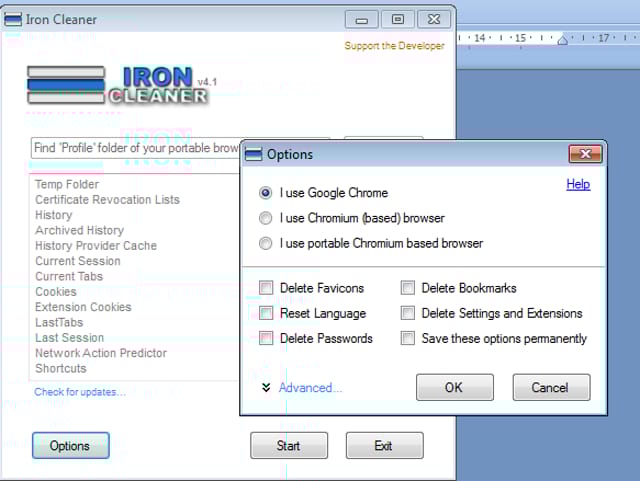640x481 pixels.
Task: Open the Options button in Iron Cleaner
Action: pyautogui.click(x=71, y=445)
